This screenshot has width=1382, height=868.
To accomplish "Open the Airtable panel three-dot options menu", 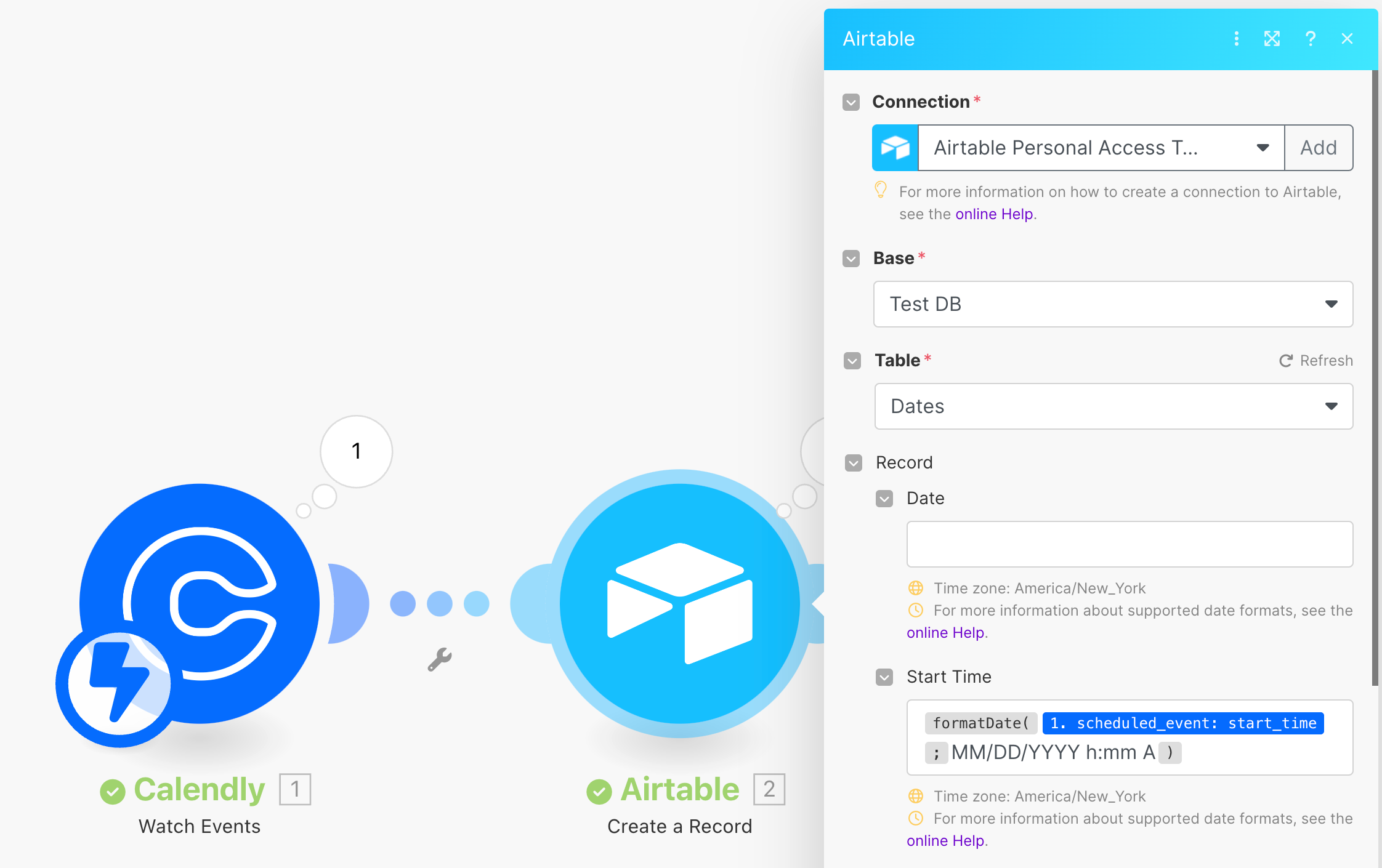I will 1236,39.
